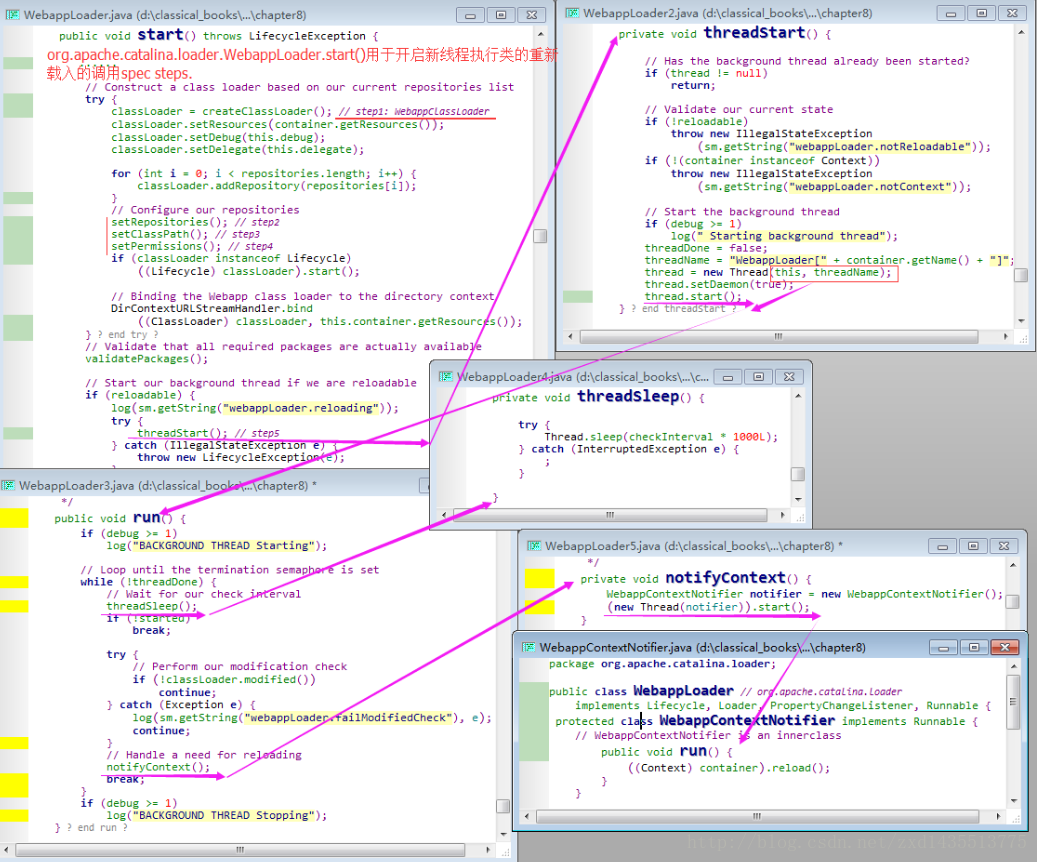Image resolution: width=1038 pixels, height=862 pixels.
Task: Click scroll-down arrow in WebappLoader3.java window
Action: tap(504, 834)
